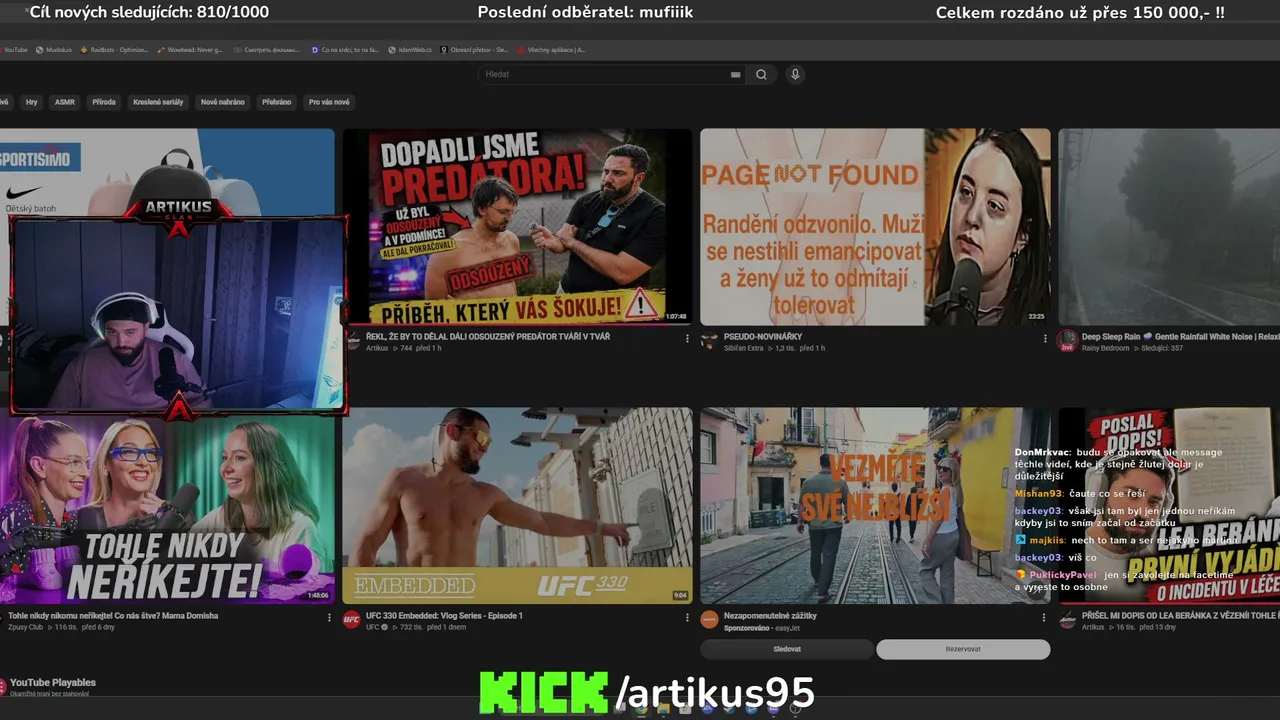Open the "Všechny aplikace" bookmark
Screen dimensions: 1280x720
click(x=551, y=49)
